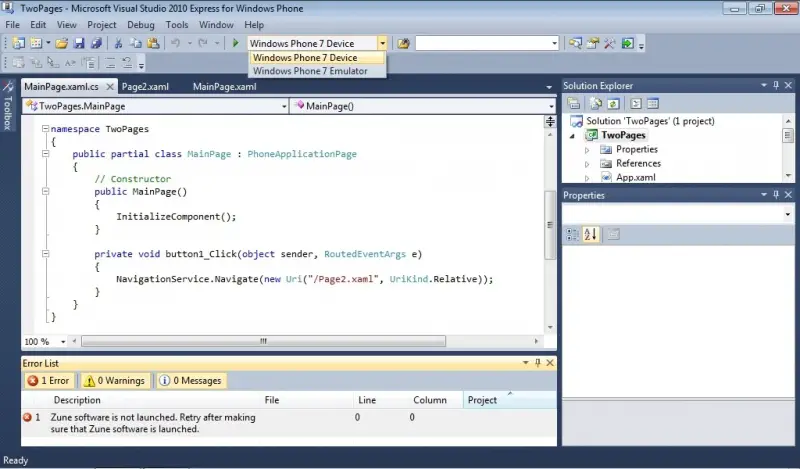The width and height of the screenshot is (800, 469).
Task: Sort error list by File column
Action: 272,400
